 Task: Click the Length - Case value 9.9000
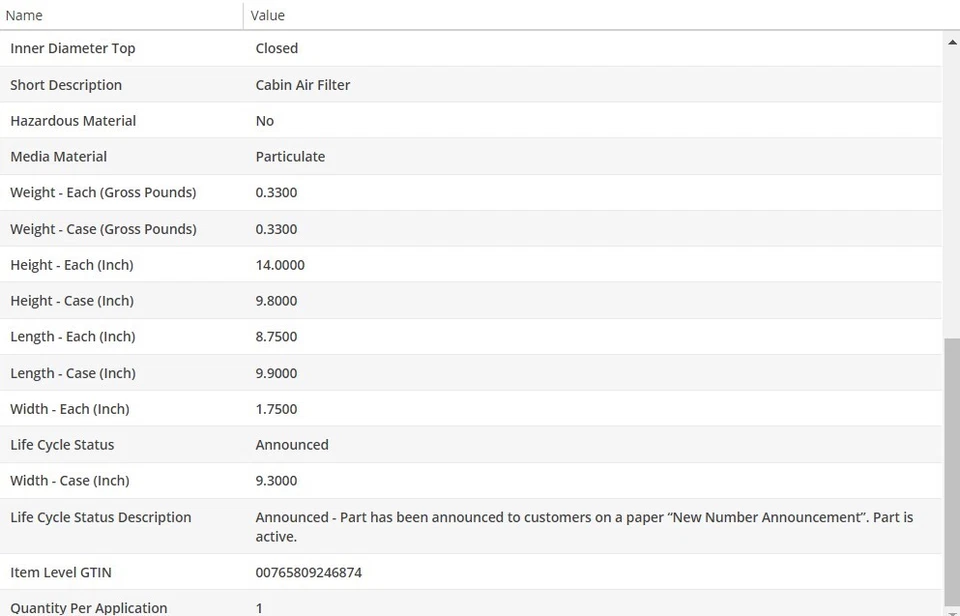276,373
